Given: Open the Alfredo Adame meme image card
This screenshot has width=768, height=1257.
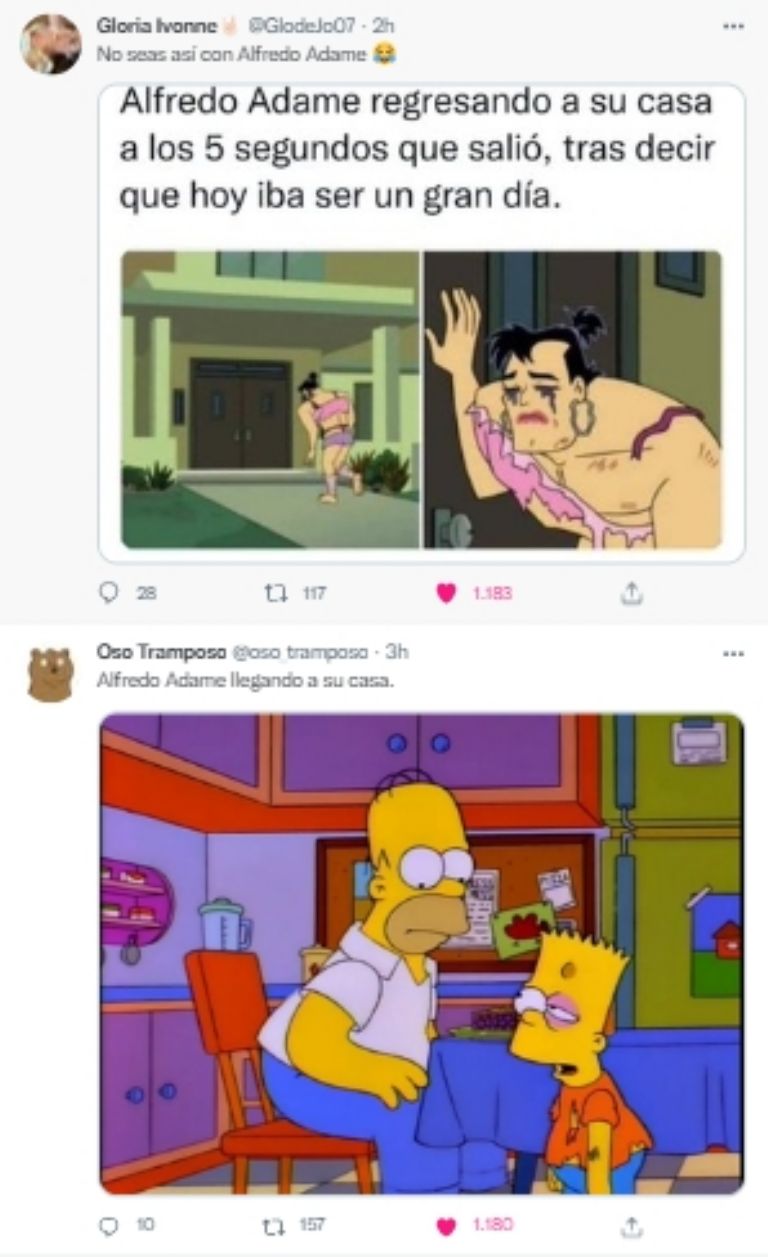Looking at the screenshot, I should tap(422, 323).
